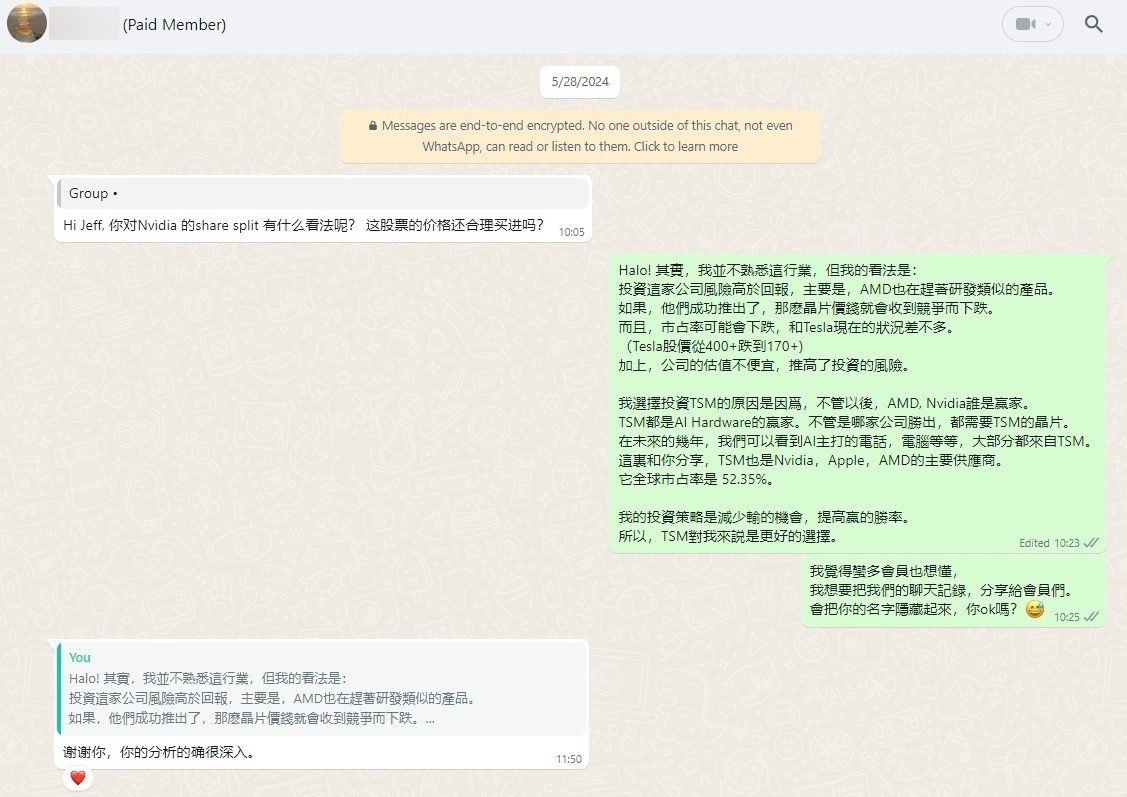
Task: Click the lock icon in encryption notice
Action: tap(372, 126)
